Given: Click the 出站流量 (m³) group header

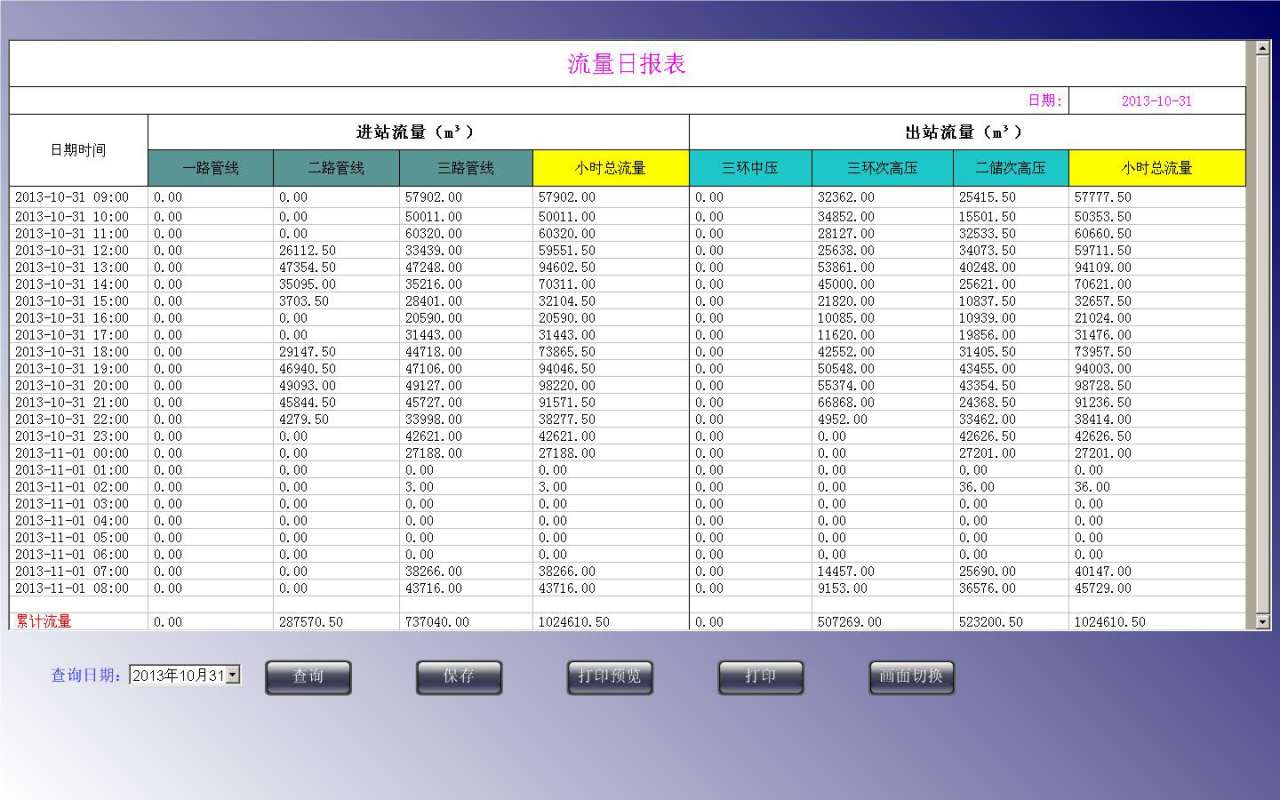Looking at the screenshot, I should tap(967, 132).
